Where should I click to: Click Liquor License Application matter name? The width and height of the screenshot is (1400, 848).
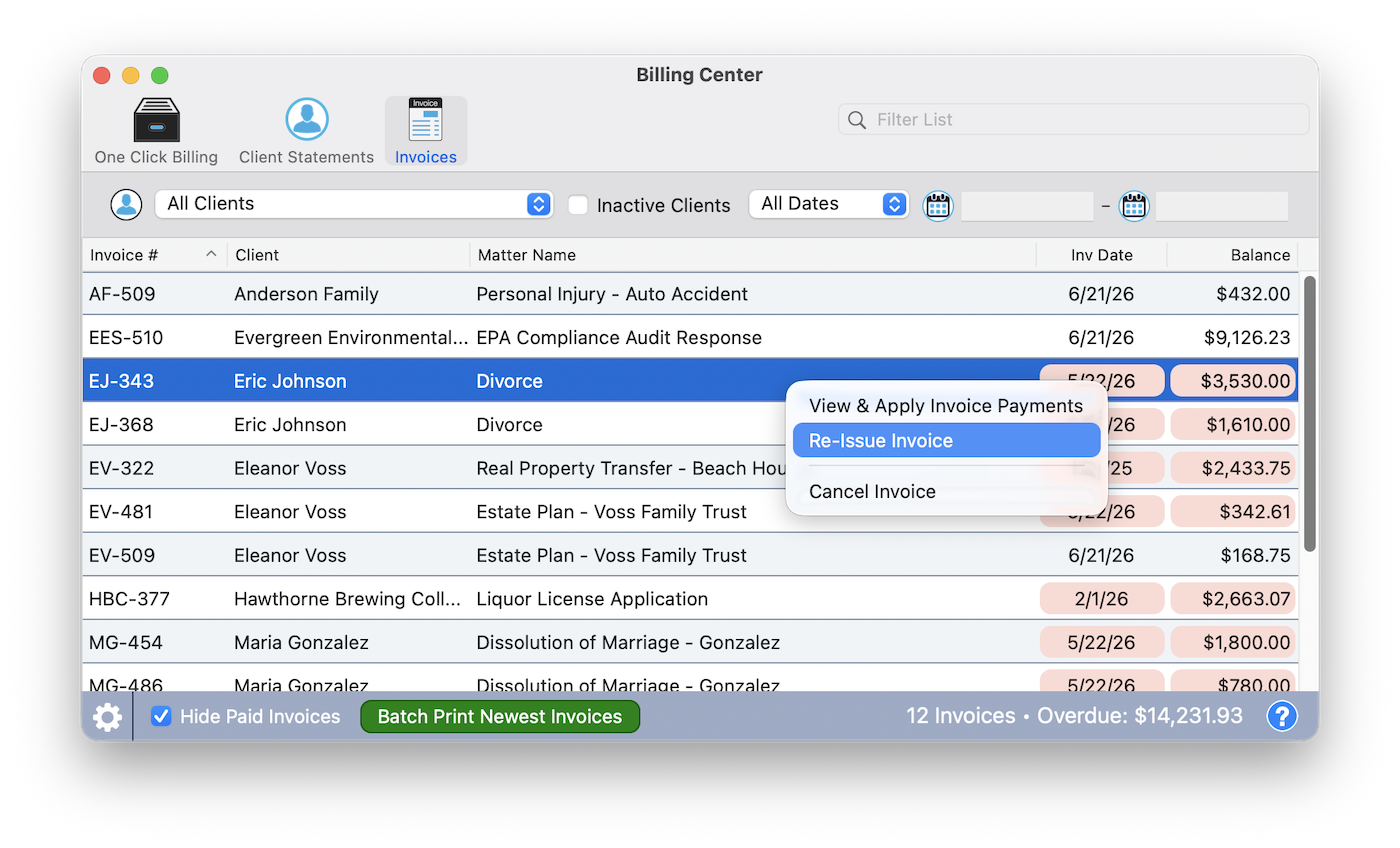click(592, 599)
